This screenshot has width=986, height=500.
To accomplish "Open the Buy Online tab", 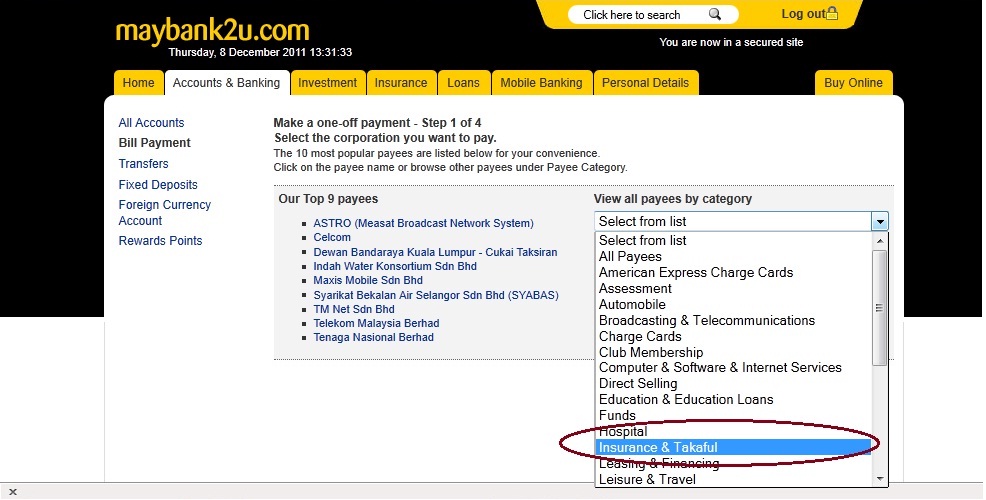I will pos(853,83).
